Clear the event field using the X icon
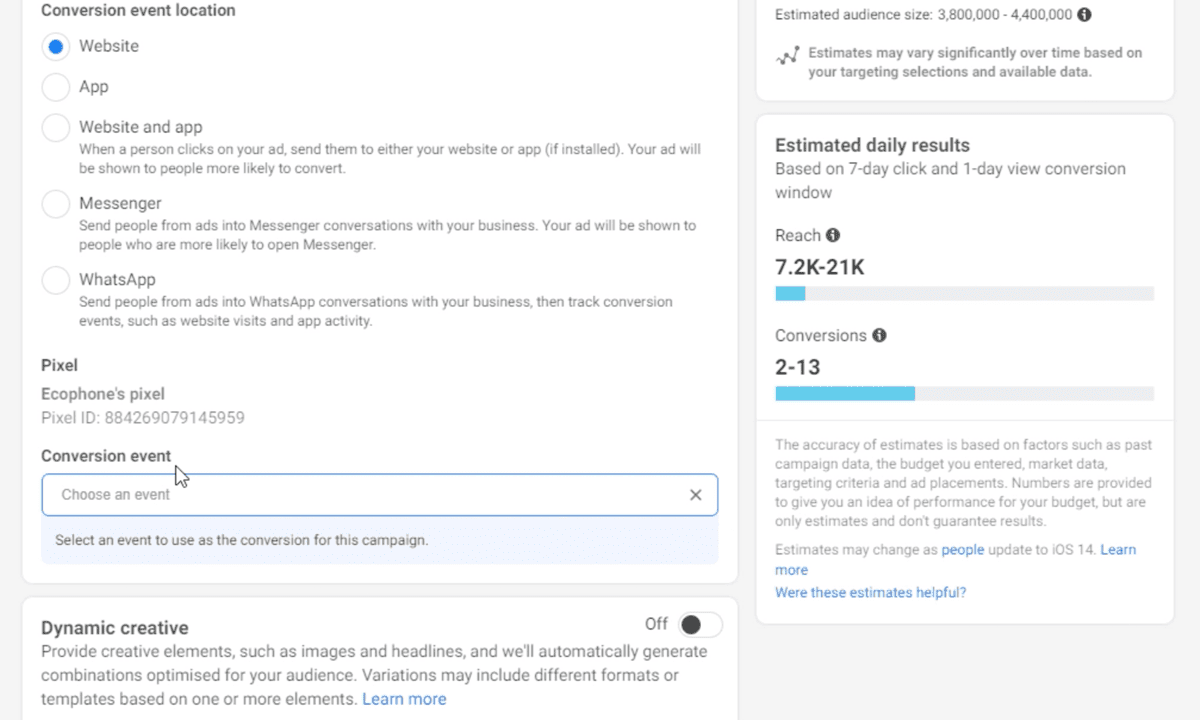The image size is (1200, 720). tap(696, 494)
